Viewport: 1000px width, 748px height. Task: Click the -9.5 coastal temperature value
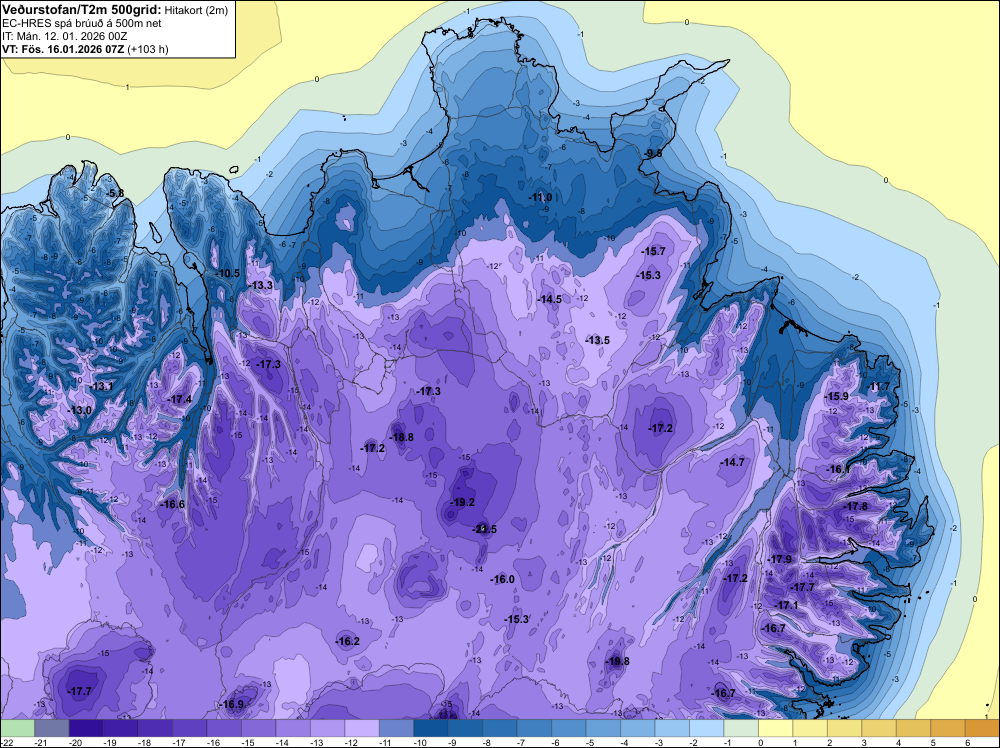(652, 153)
